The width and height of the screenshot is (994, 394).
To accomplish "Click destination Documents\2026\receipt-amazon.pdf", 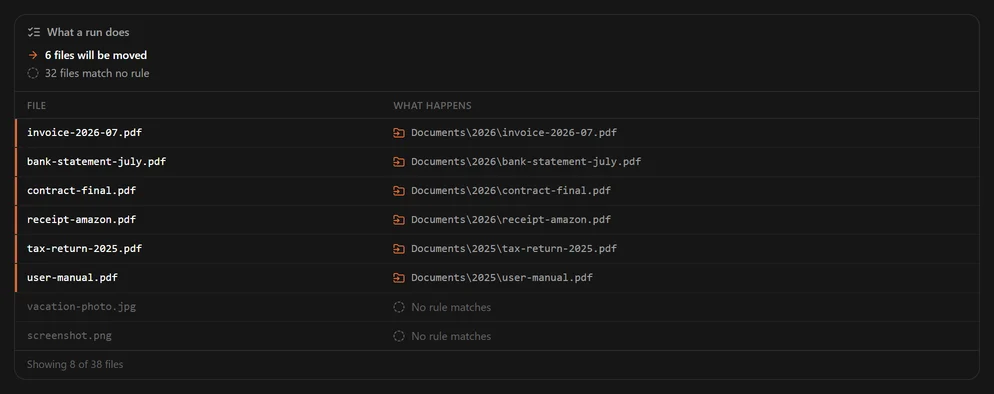I will 511,220.
